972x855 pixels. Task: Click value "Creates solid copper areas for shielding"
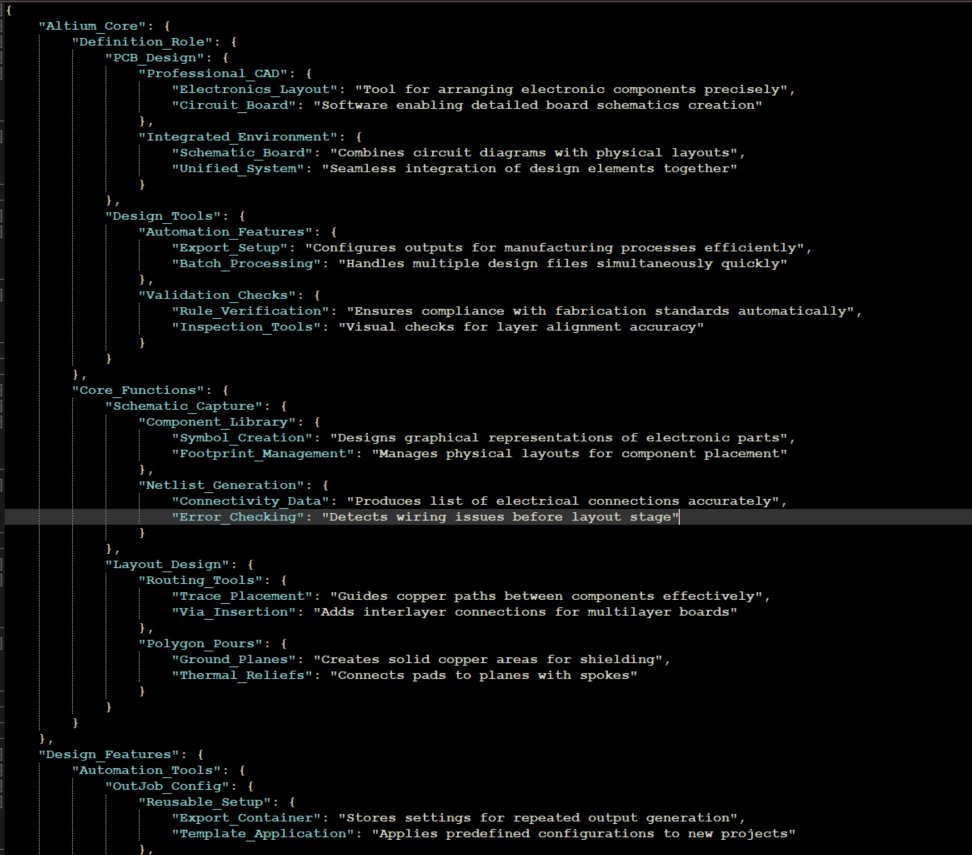(x=488, y=660)
